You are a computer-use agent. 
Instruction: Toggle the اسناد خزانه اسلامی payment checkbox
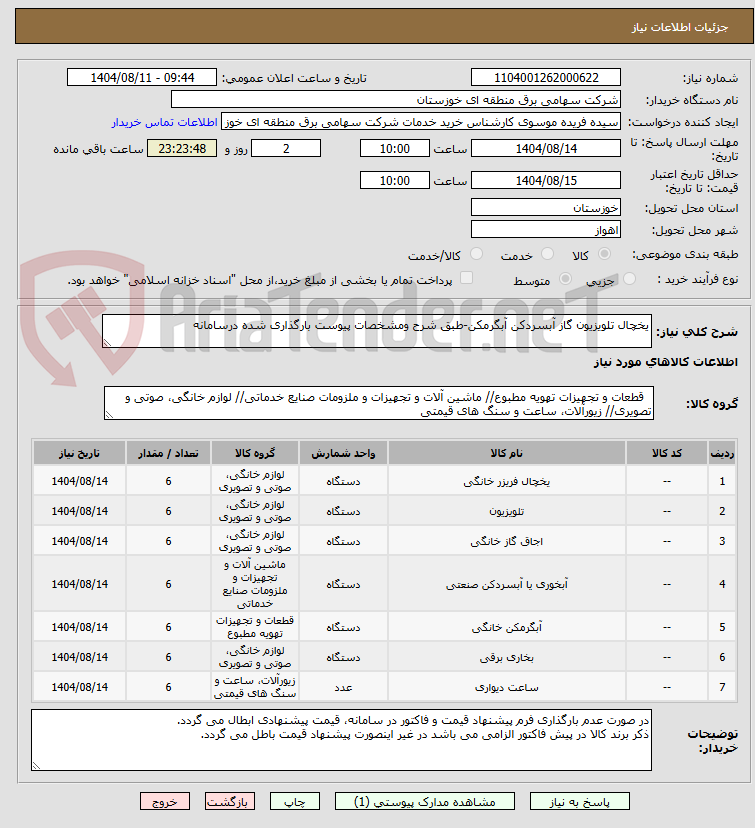(466, 278)
